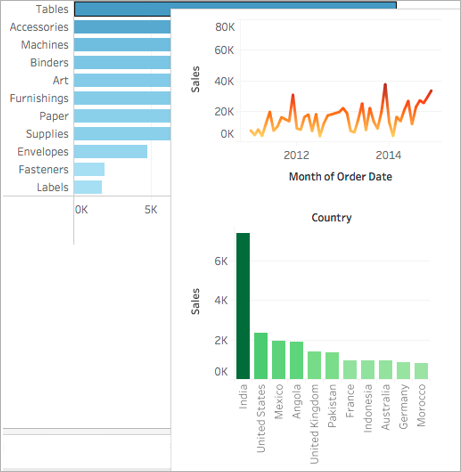461x472 pixels.
Task: Select the Angola bar
Action: (296, 360)
